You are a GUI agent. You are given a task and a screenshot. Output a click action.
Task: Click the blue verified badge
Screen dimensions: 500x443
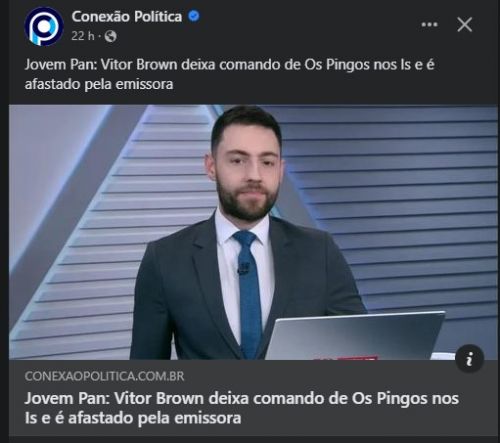(194, 16)
